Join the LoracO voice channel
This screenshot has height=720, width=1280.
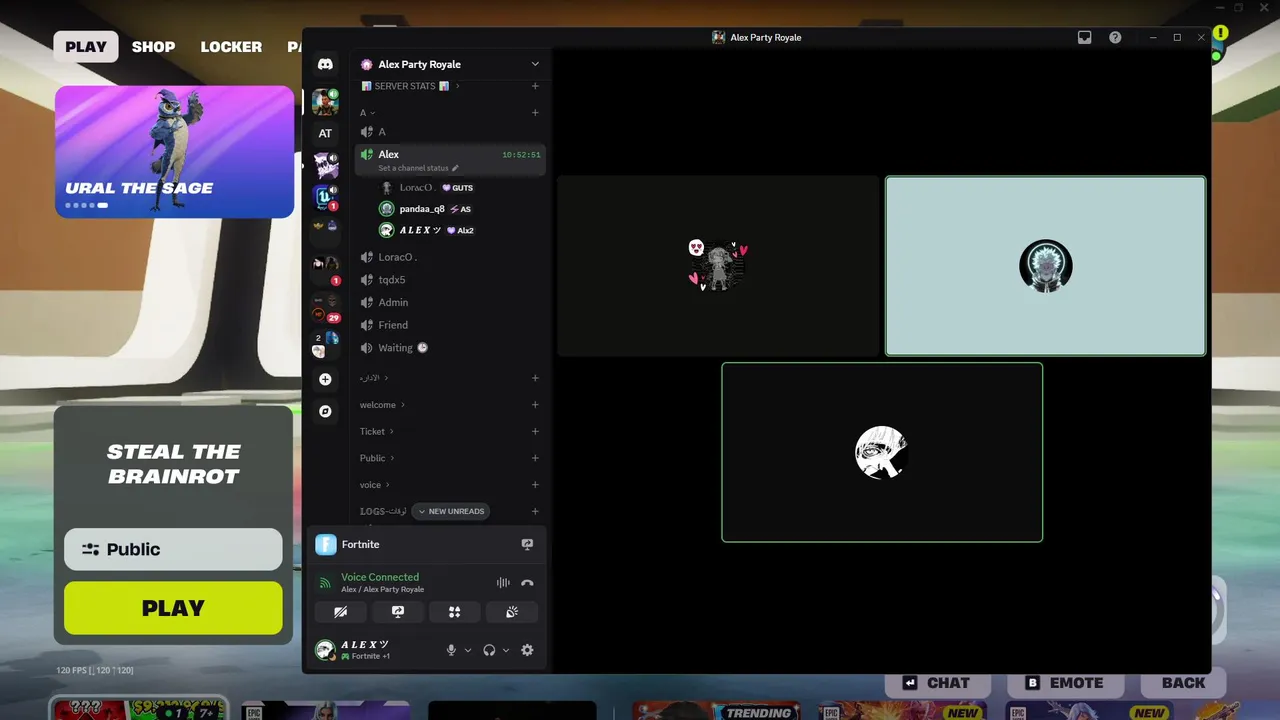click(450, 257)
